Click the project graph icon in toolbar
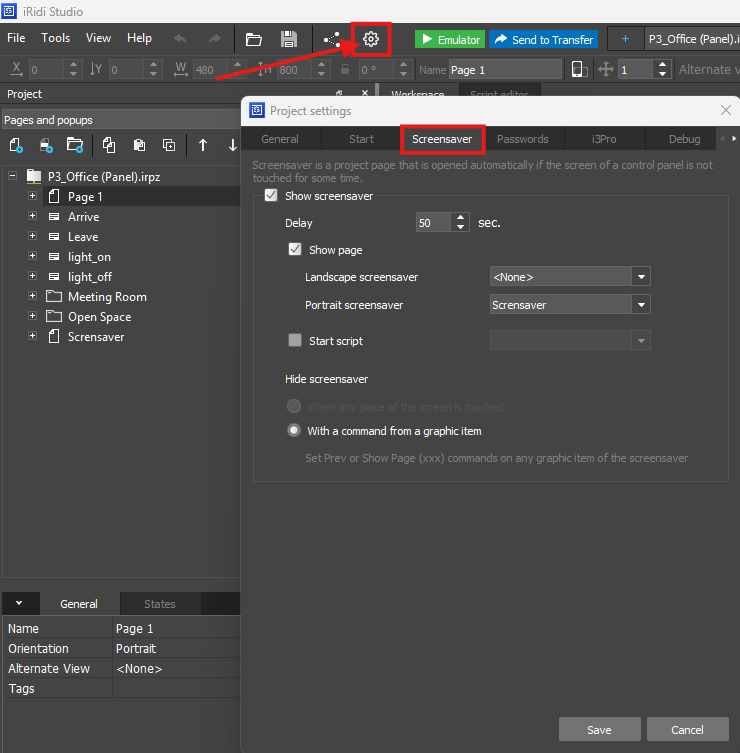Viewport: 740px width, 753px height. coord(332,40)
